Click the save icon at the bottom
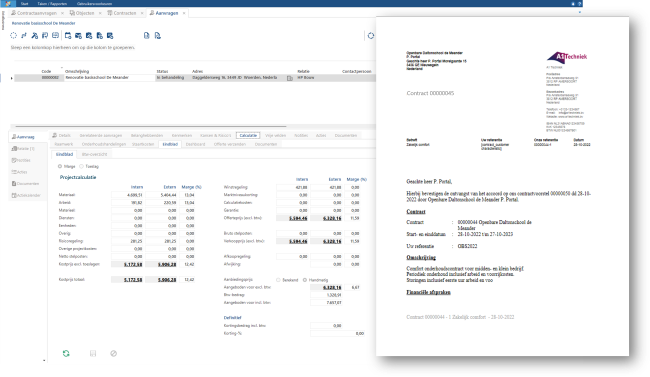 (x=93, y=353)
